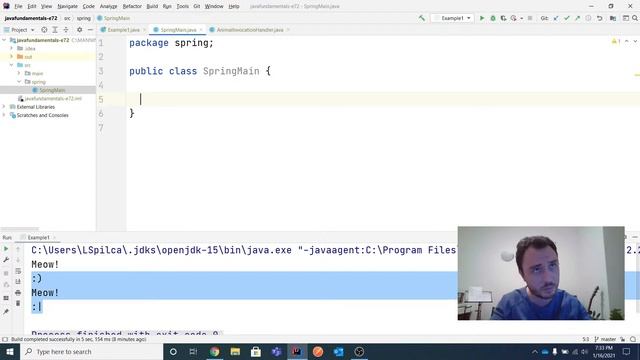Image resolution: width=640 pixels, height=360 pixels.
Task: Expand External Libraries node
Action: coord(4,107)
